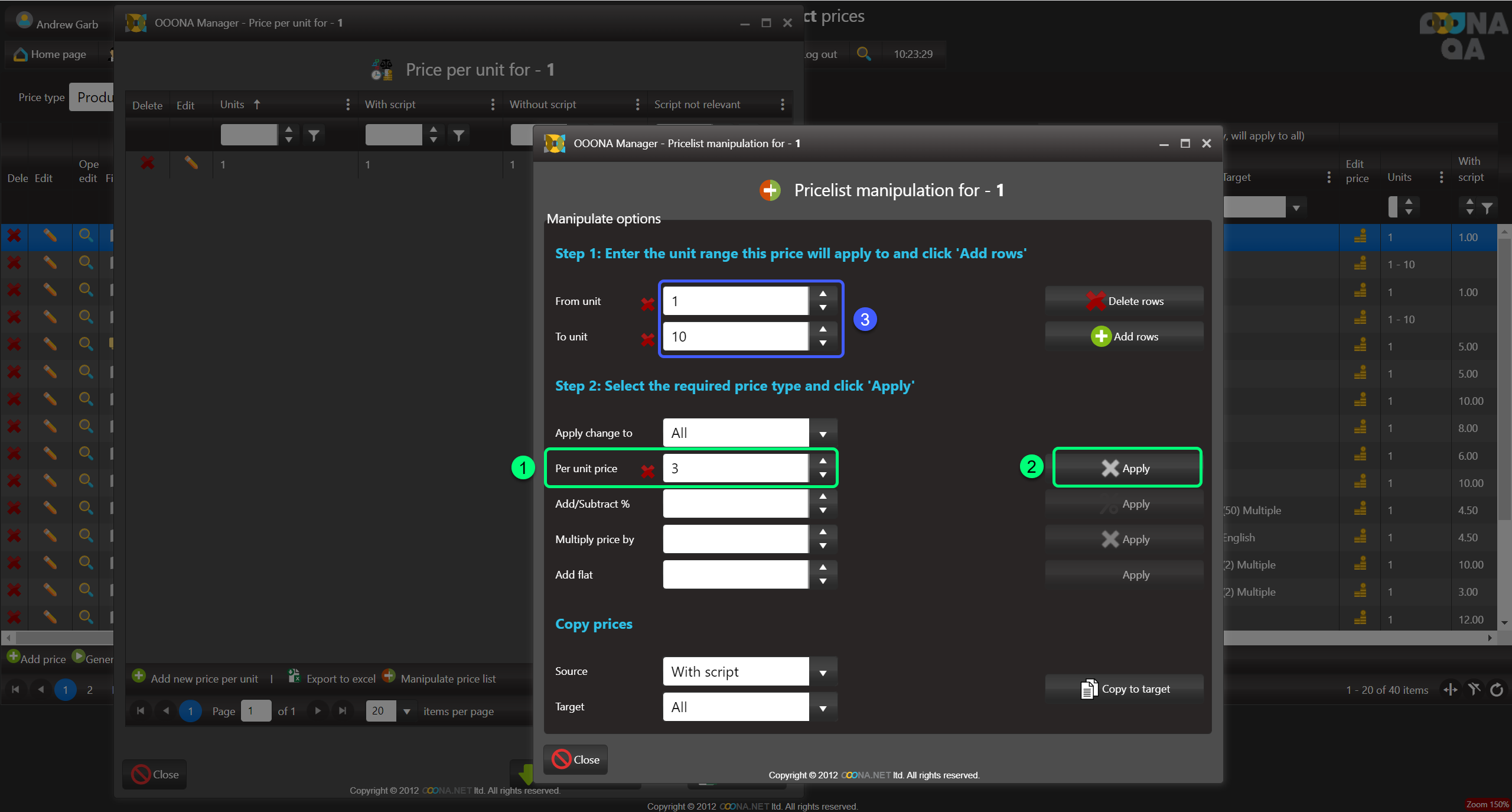Increase the Multiply price by stepper value
The height and width of the screenshot is (812, 1512).
[823, 532]
